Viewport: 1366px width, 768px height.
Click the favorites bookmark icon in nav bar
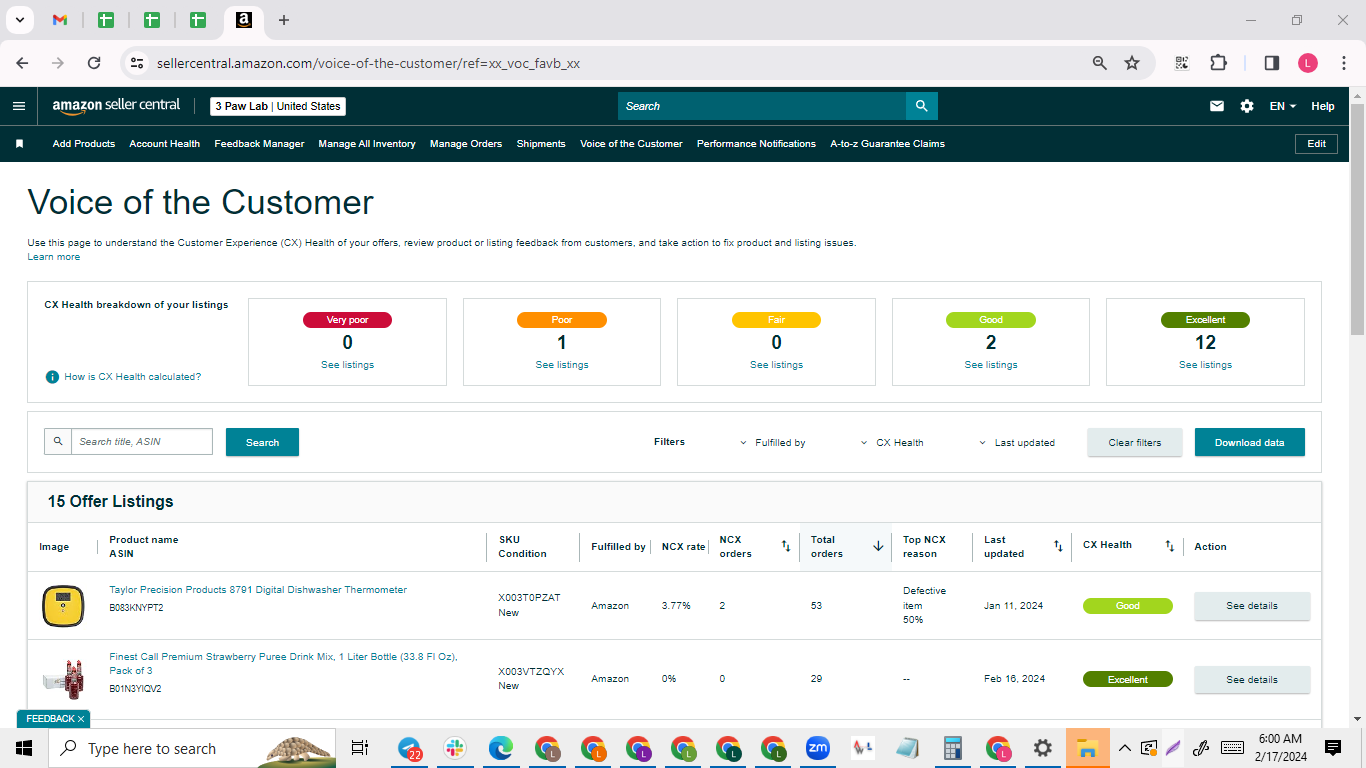click(x=19, y=144)
